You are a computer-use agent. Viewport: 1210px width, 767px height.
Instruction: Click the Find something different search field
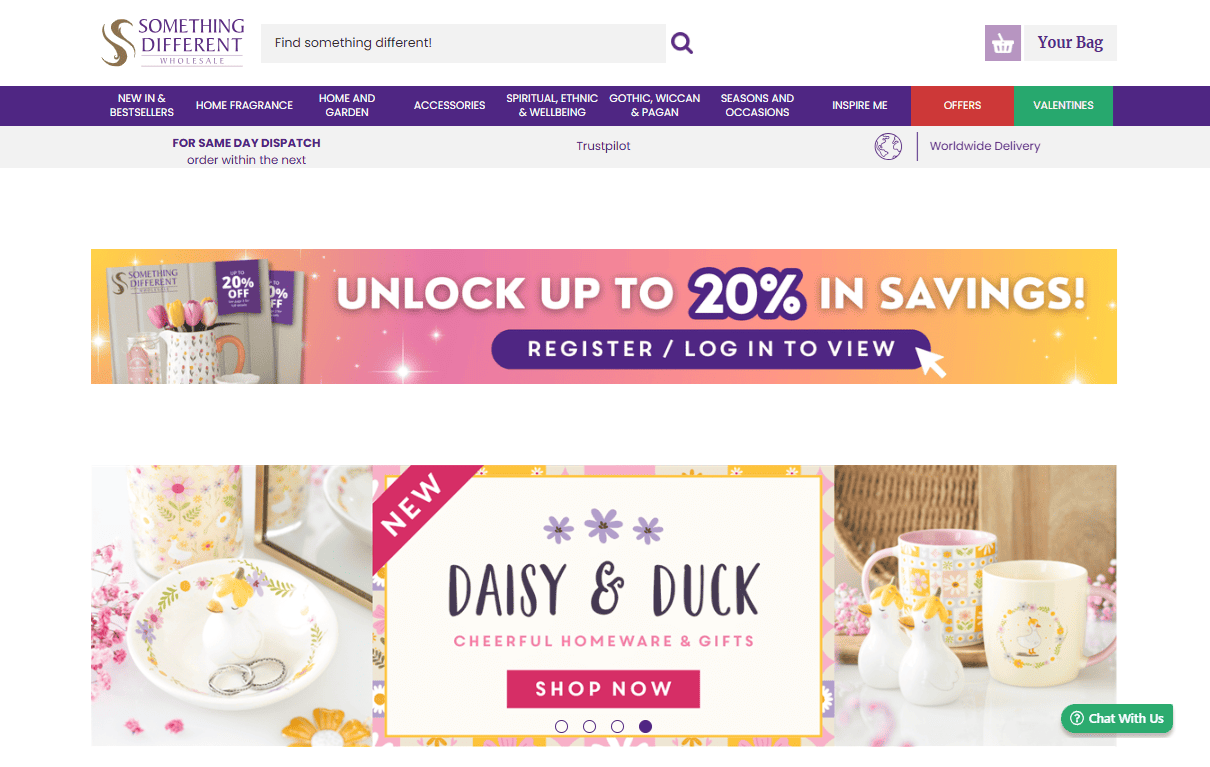click(463, 43)
